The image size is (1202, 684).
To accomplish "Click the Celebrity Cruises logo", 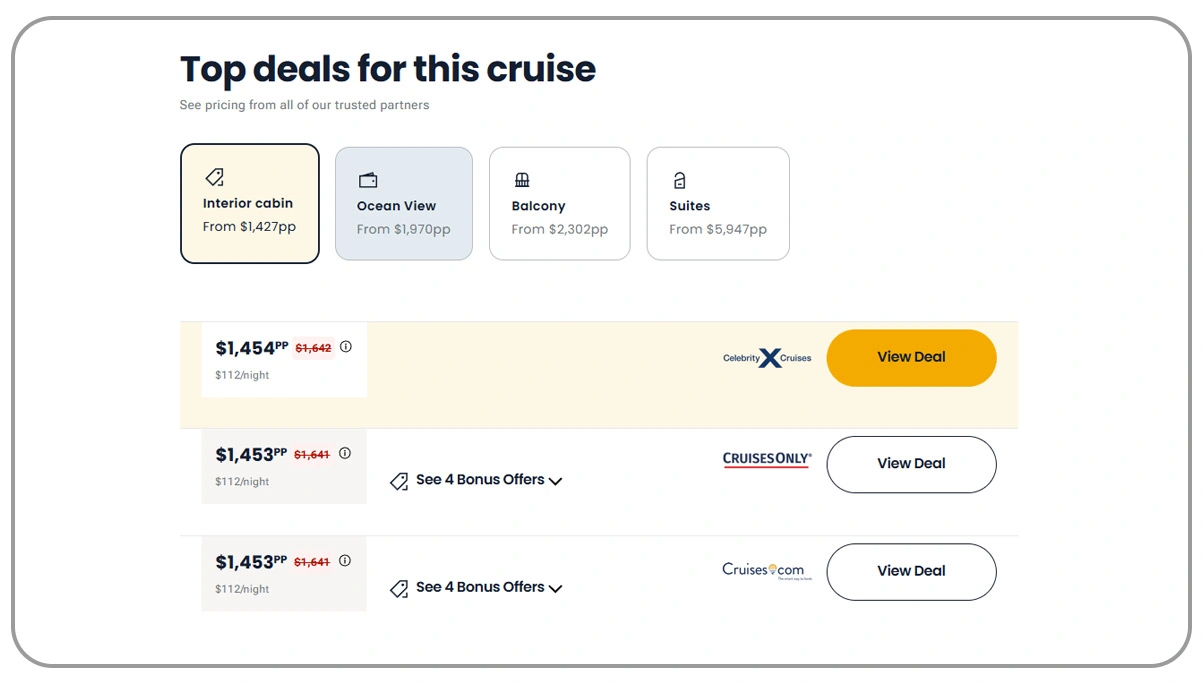I will pyautogui.click(x=767, y=358).
